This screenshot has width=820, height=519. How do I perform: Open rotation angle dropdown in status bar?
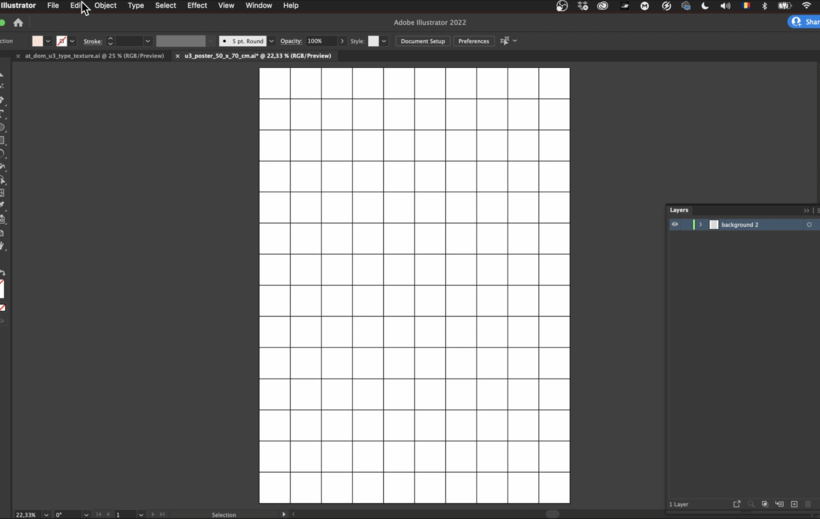click(x=86, y=515)
